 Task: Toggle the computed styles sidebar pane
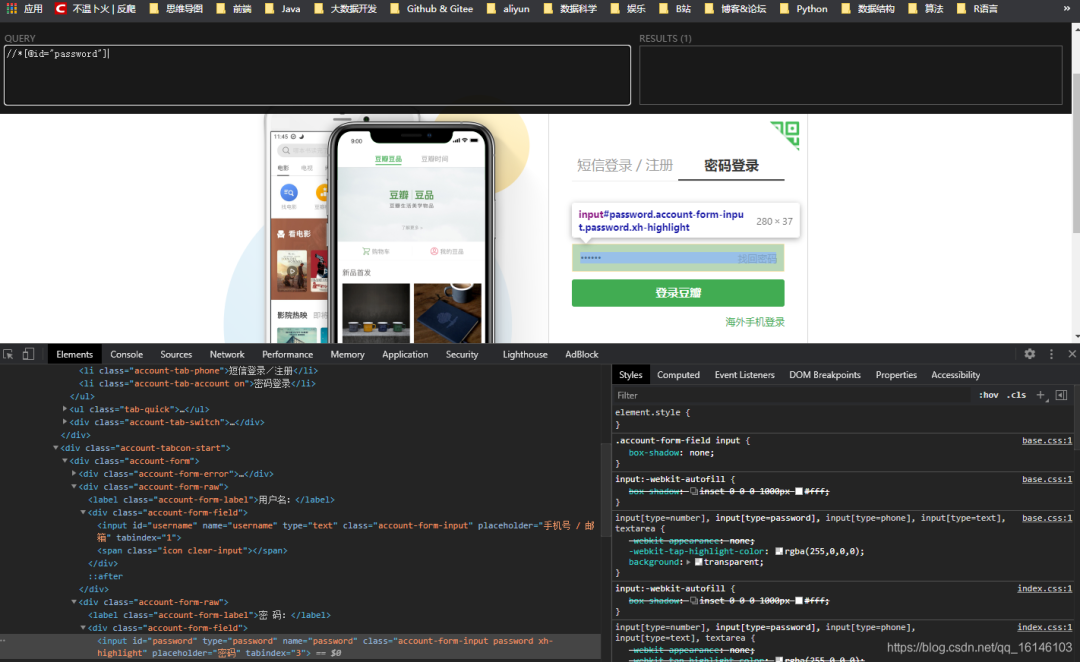click(x=1061, y=395)
